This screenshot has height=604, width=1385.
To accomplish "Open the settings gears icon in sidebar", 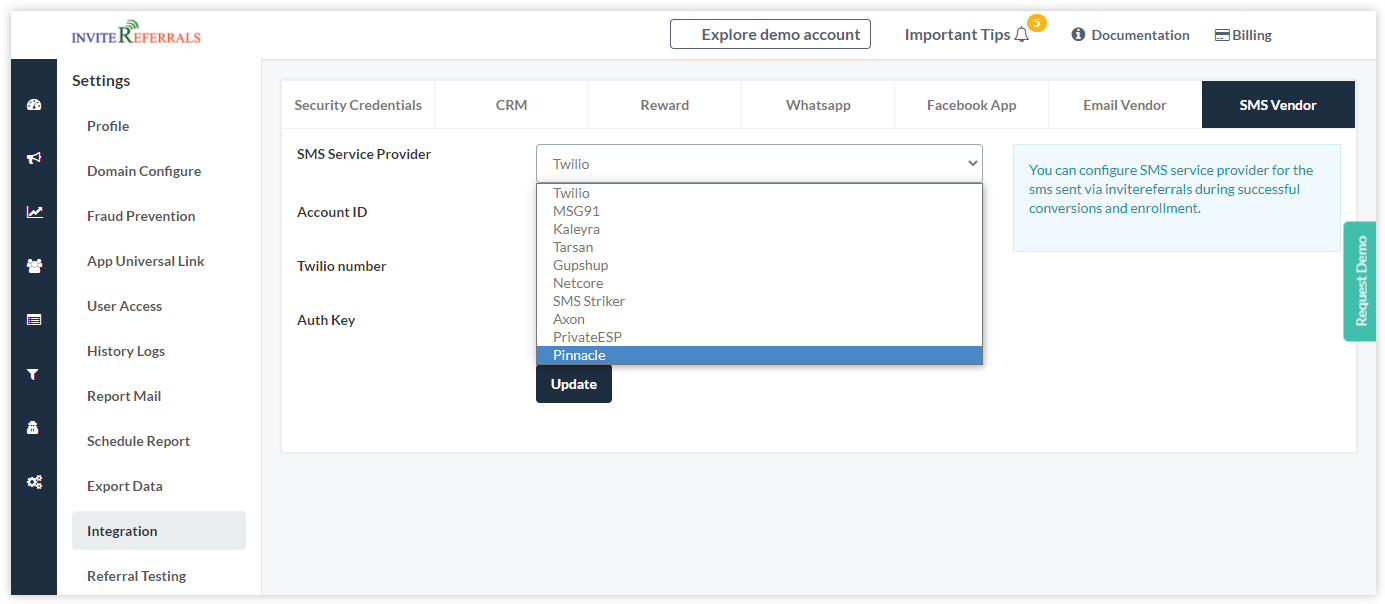I will (34, 482).
